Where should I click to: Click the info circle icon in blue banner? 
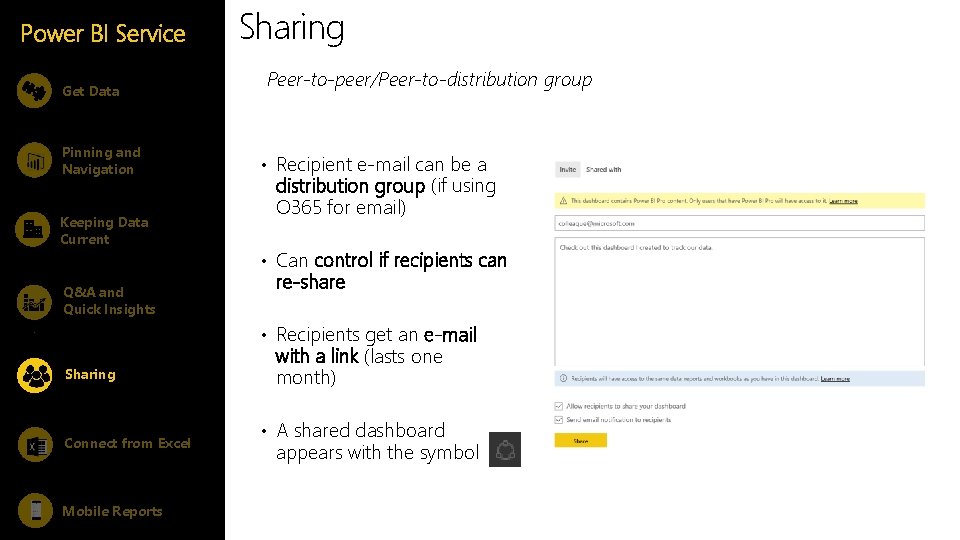coord(563,378)
